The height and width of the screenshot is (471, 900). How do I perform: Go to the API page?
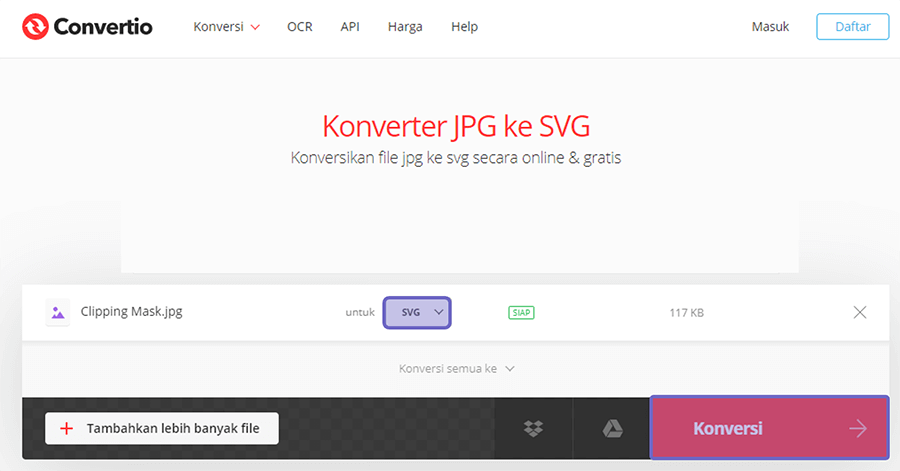pos(350,26)
